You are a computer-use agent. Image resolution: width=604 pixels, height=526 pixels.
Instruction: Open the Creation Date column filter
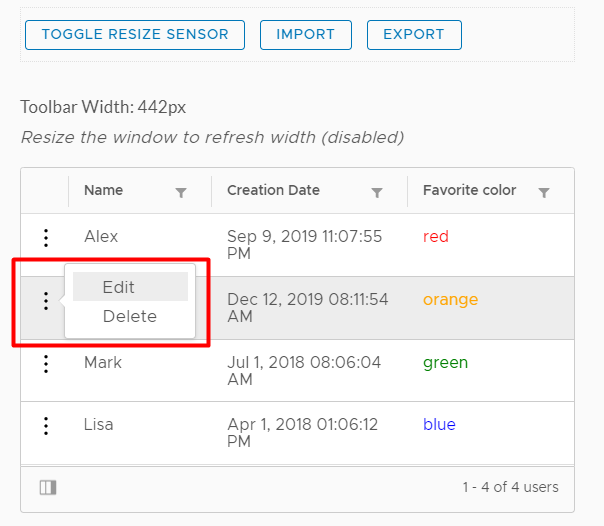pos(377,192)
